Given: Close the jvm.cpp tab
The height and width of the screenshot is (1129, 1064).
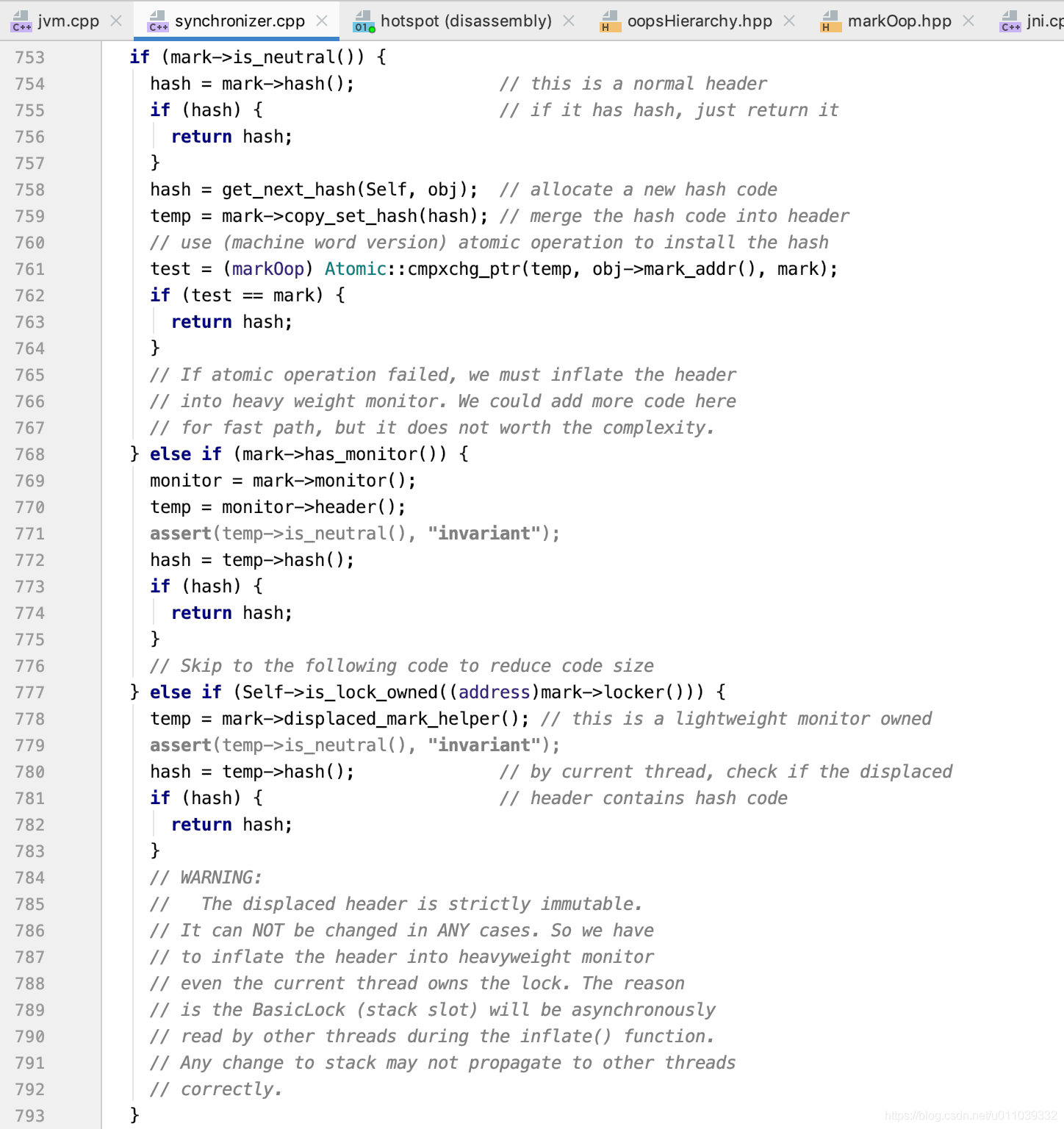Looking at the screenshot, I should 115,21.
